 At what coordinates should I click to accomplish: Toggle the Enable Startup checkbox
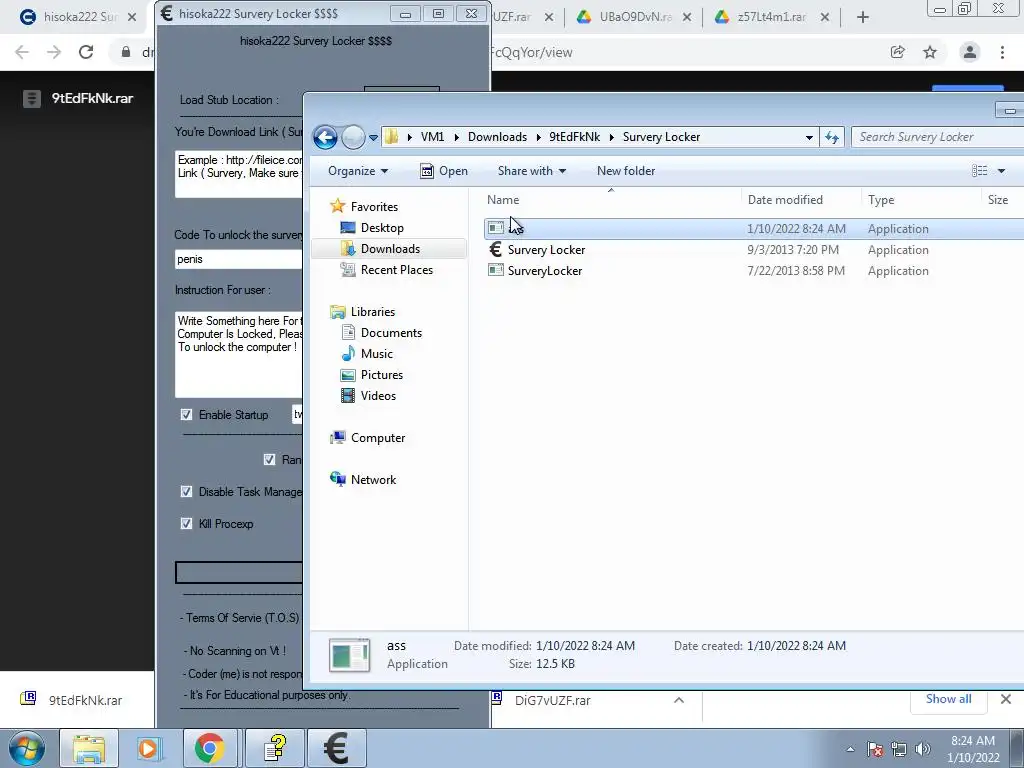(x=186, y=415)
